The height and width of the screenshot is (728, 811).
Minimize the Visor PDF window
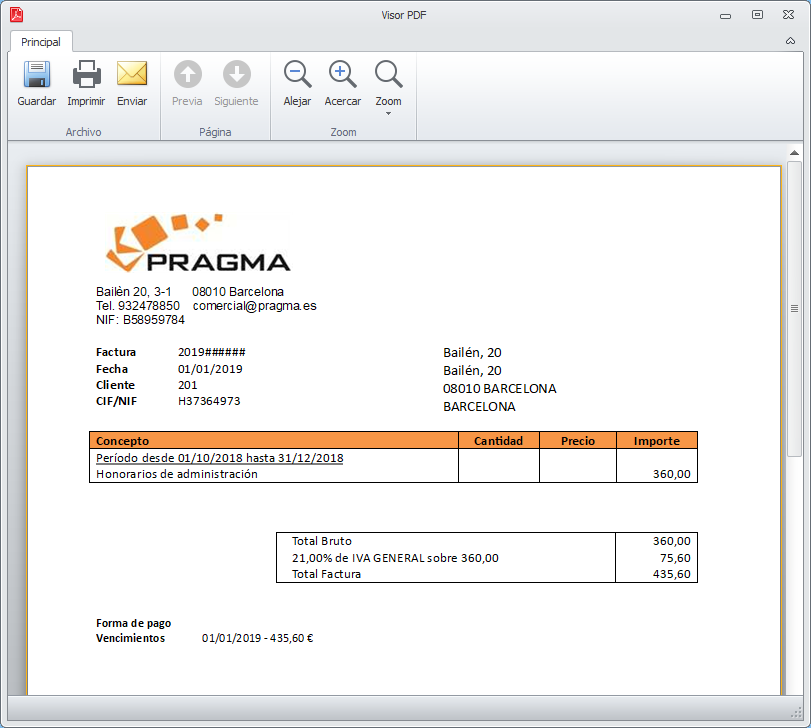click(726, 16)
